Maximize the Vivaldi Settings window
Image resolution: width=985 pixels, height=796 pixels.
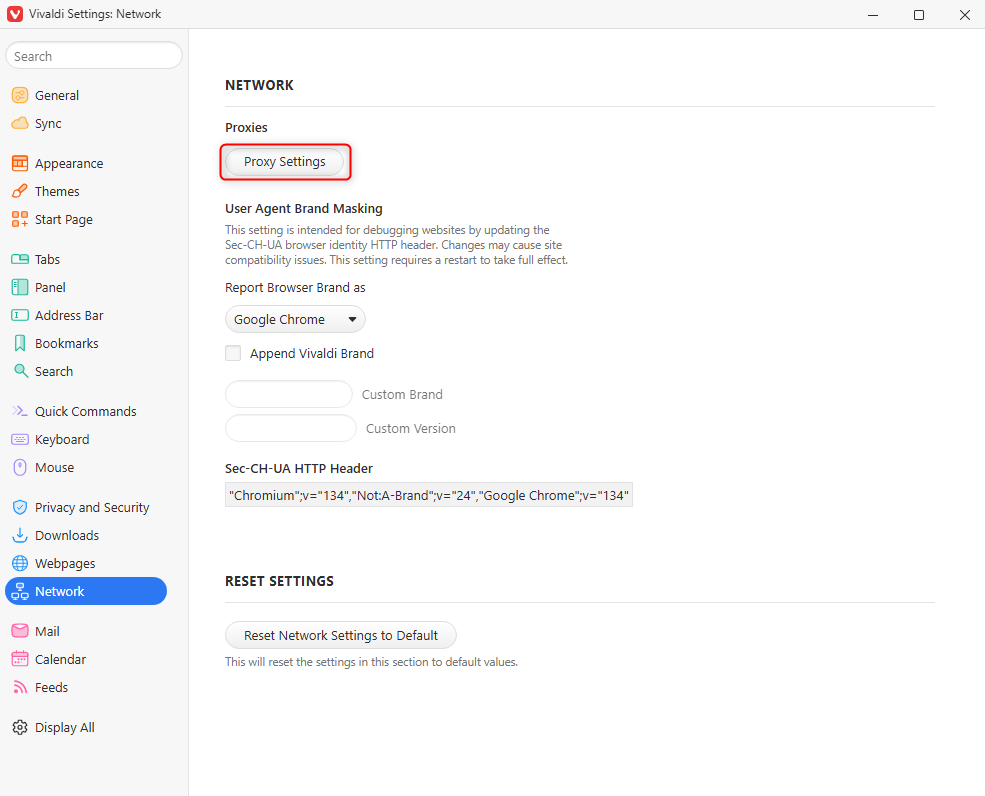coord(918,14)
